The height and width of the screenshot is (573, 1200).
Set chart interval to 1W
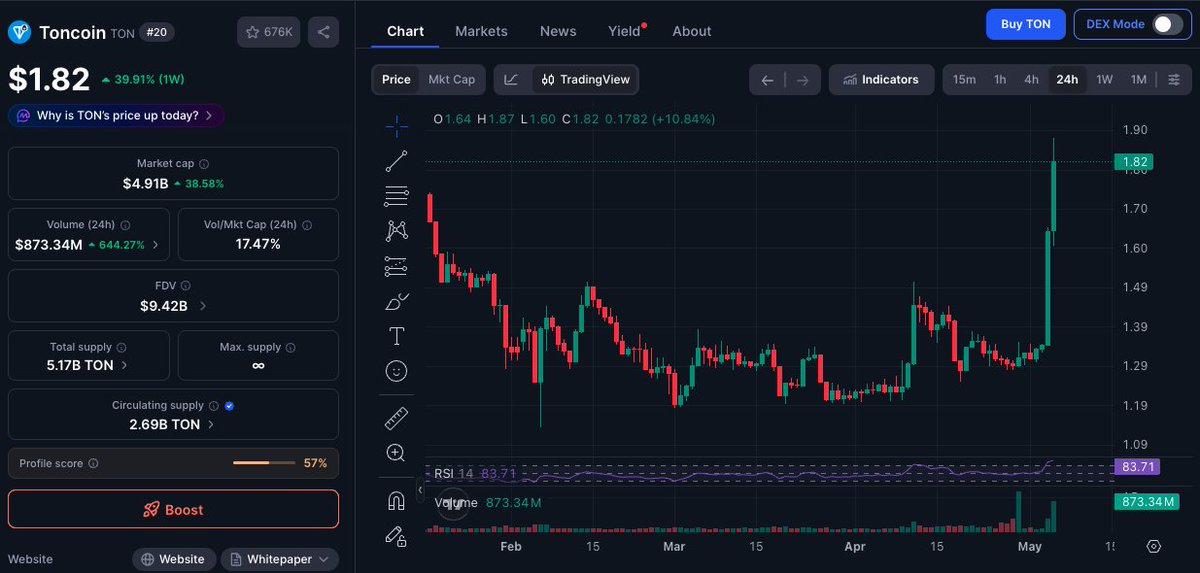pyautogui.click(x=1105, y=80)
